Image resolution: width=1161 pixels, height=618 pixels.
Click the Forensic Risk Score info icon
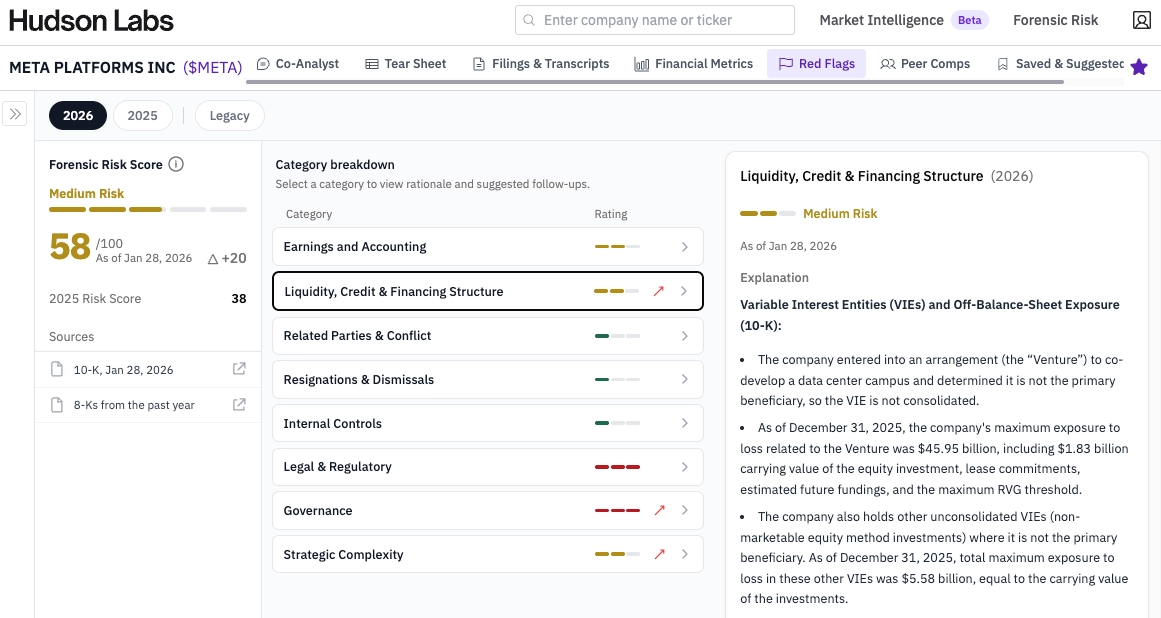[176, 164]
